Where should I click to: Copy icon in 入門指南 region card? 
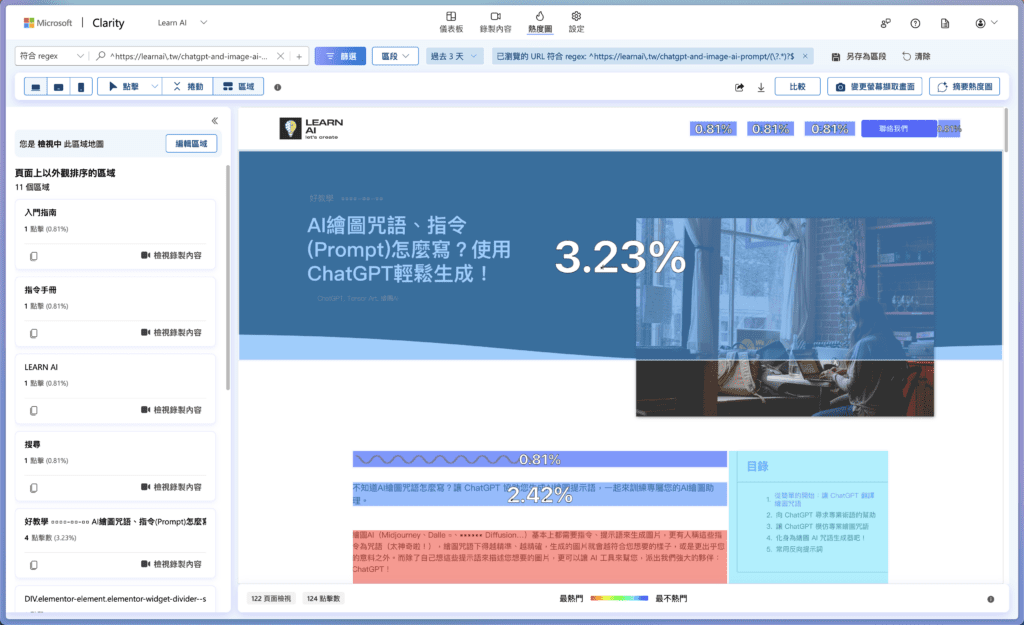[33, 256]
